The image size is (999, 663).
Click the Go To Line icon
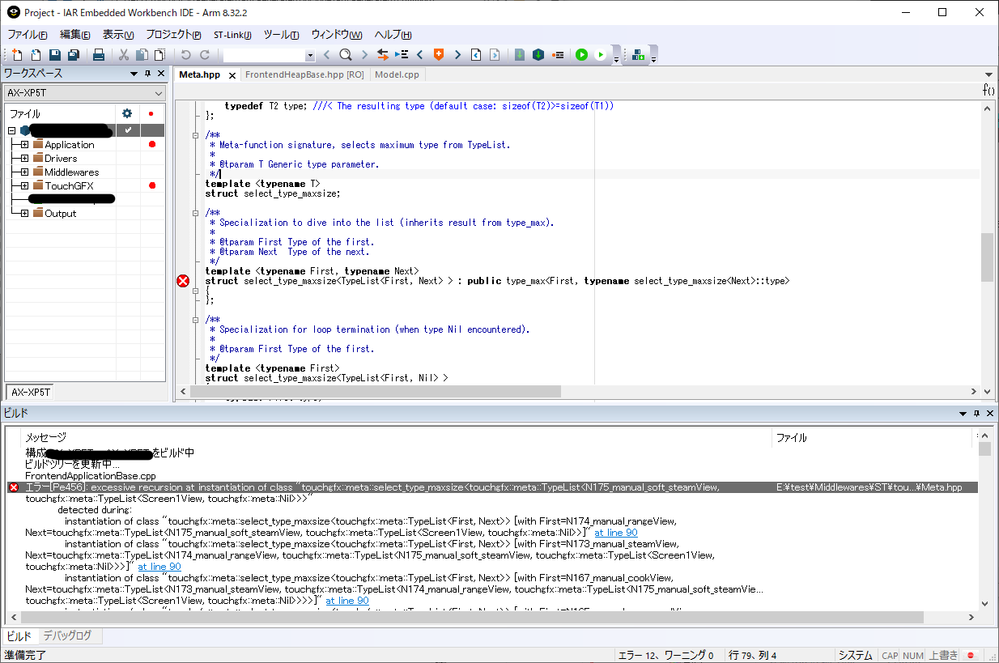401,55
